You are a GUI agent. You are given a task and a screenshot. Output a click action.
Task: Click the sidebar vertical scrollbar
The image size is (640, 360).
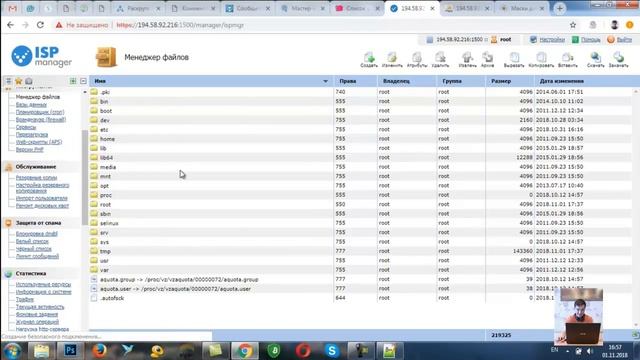tap(85, 178)
